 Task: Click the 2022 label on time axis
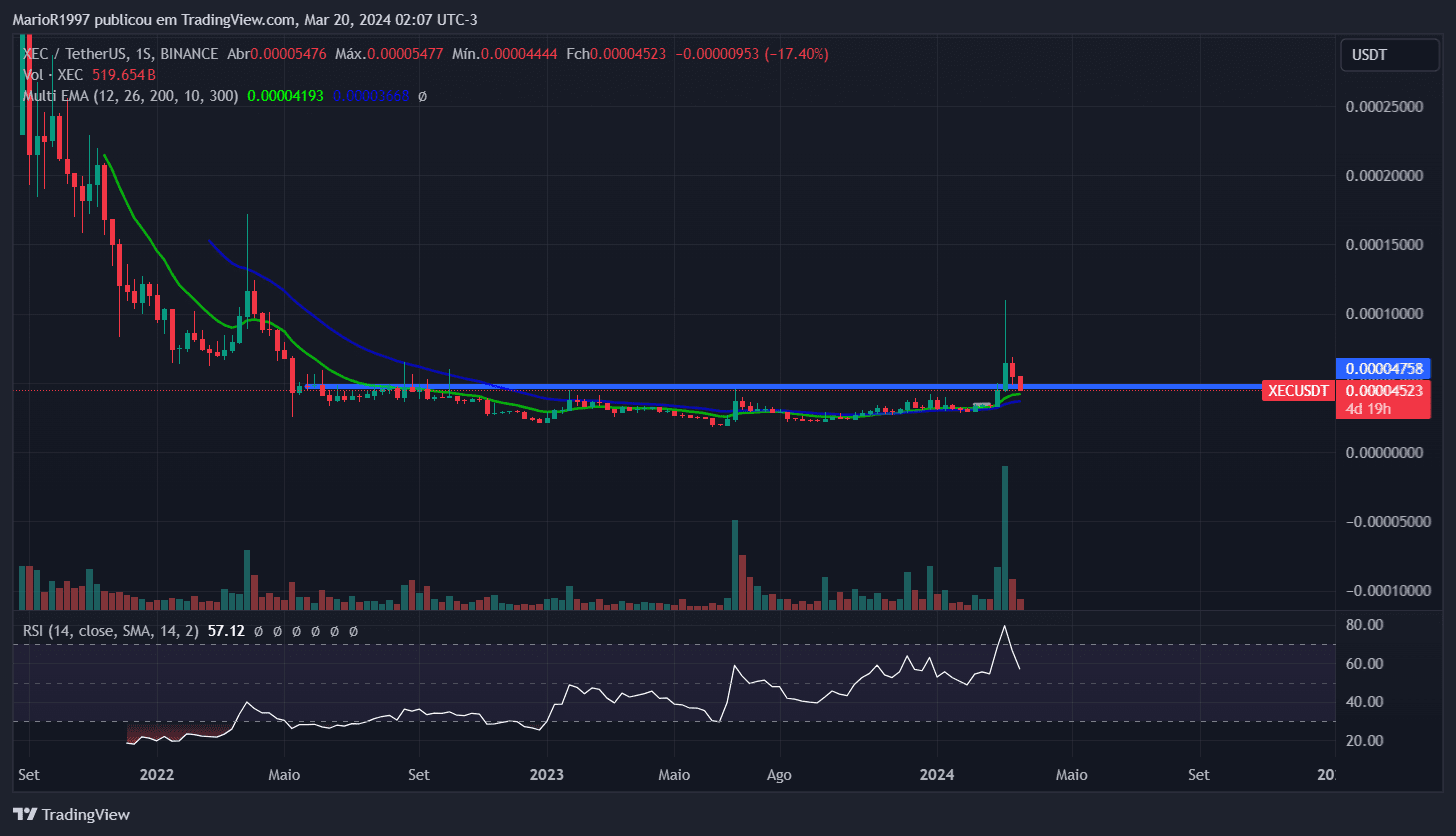(x=157, y=774)
